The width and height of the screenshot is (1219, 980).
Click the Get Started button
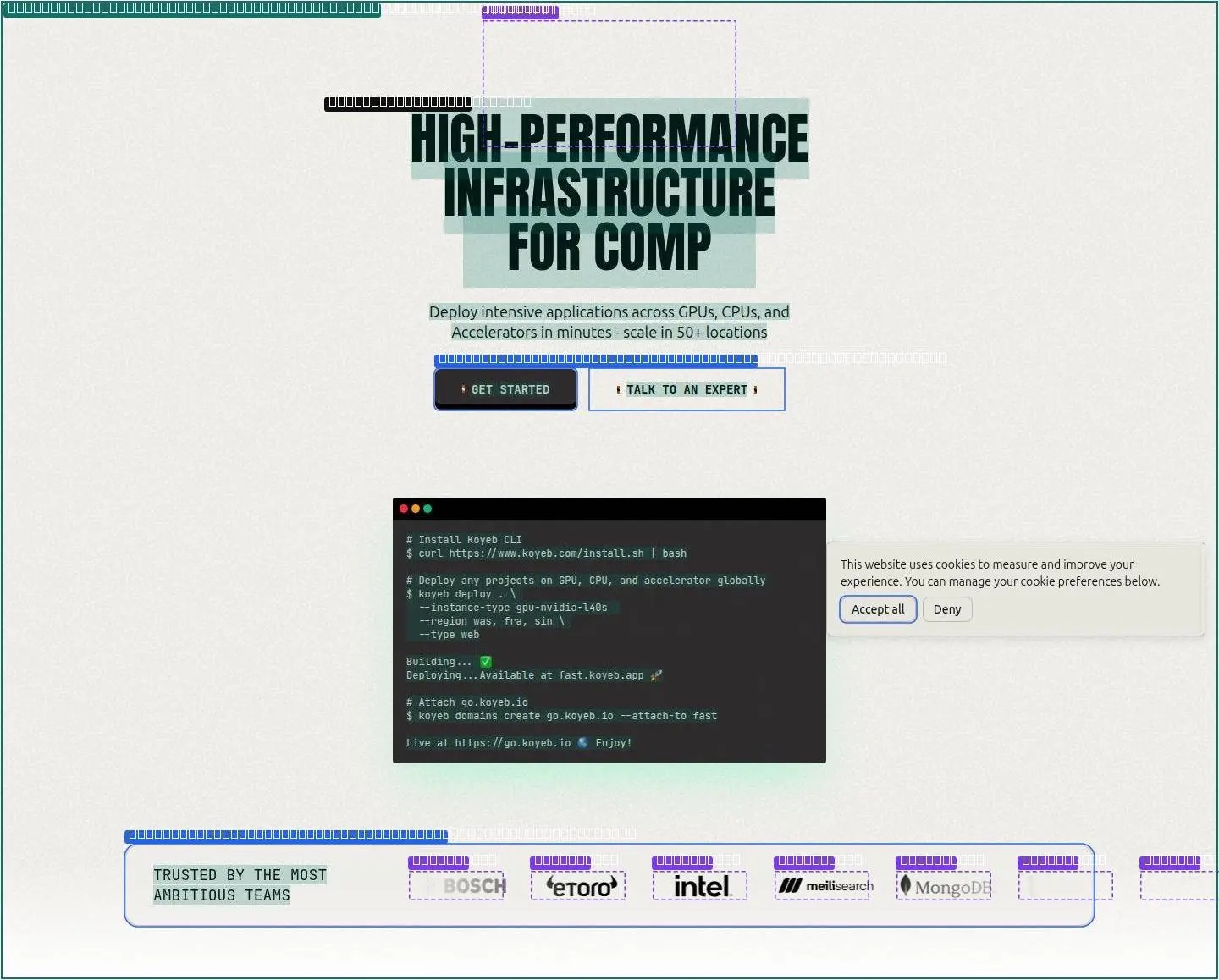point(506,389)
